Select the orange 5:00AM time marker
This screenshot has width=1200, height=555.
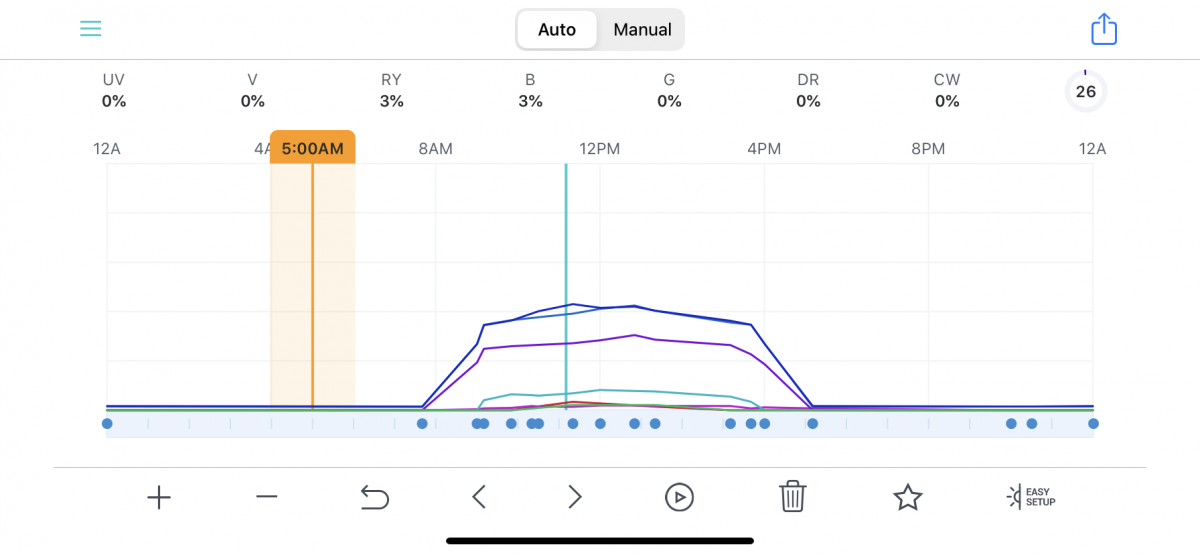coord(312,149)
